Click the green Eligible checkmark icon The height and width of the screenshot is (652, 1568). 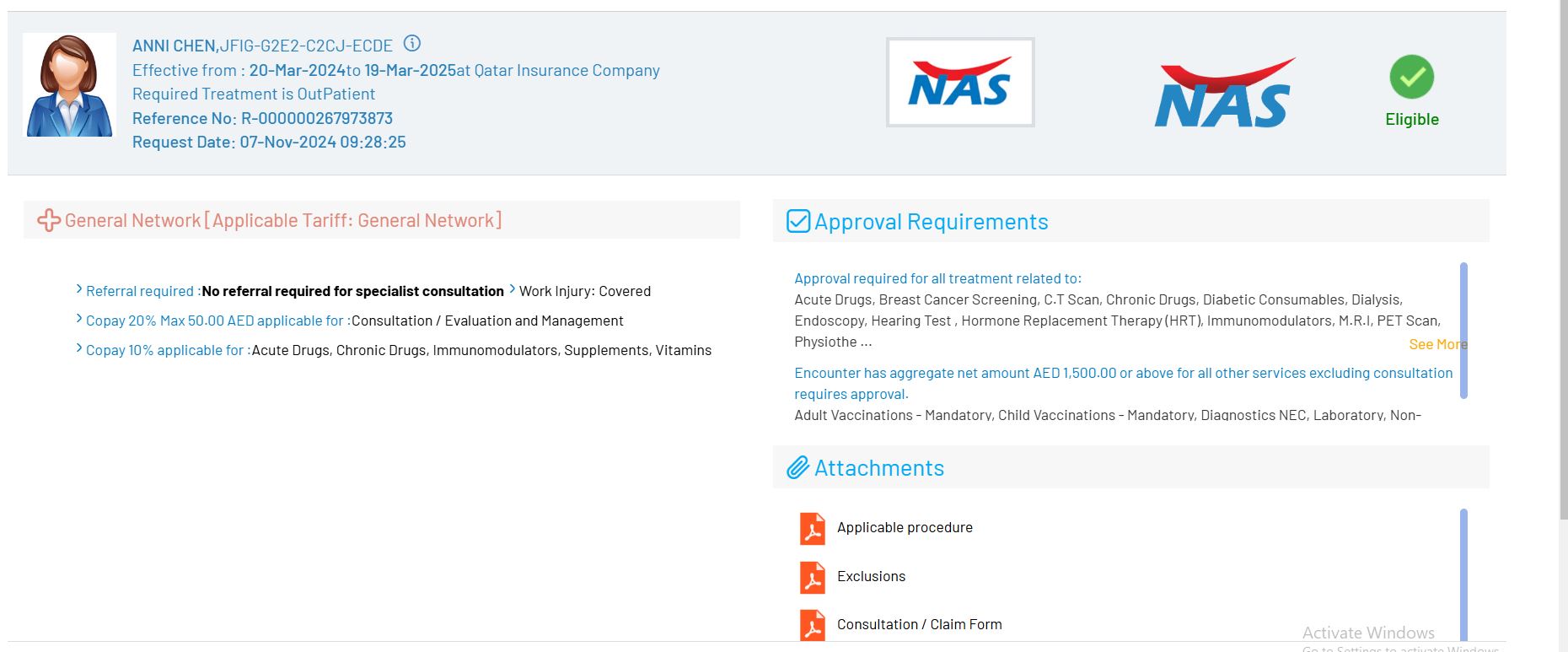[1411, 77]
